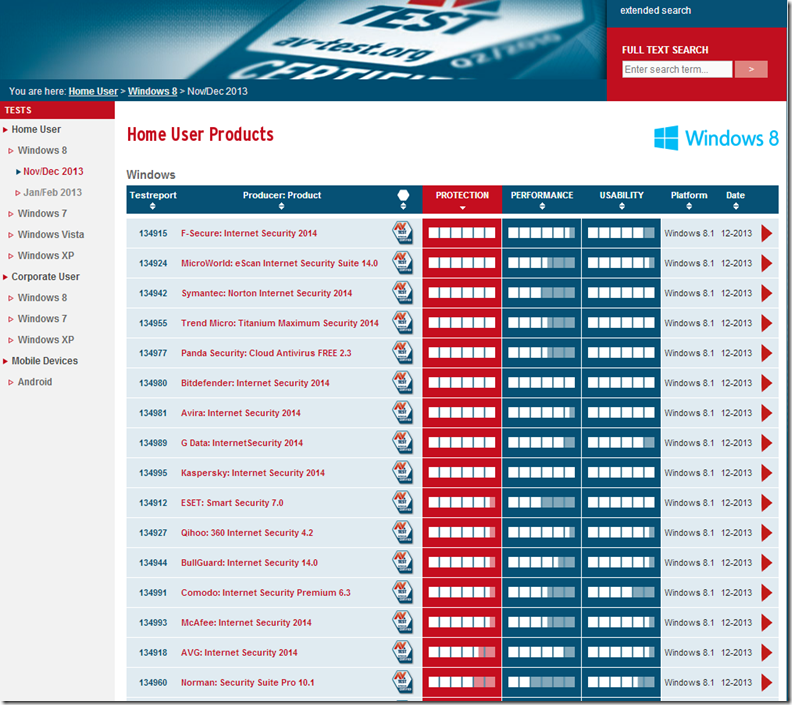The height and width of the screenshot is (705, 792).
Task: Sort table by USABILITY score
Action: [x=622, y=206]
